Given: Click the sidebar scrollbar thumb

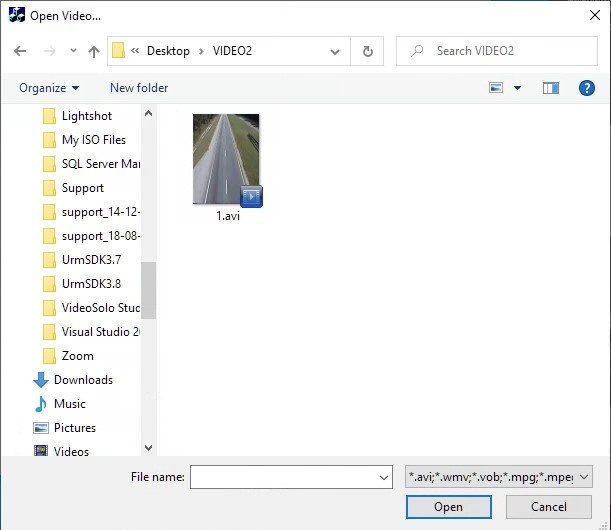Looking at the screenshot, I should tap(148, 290).
